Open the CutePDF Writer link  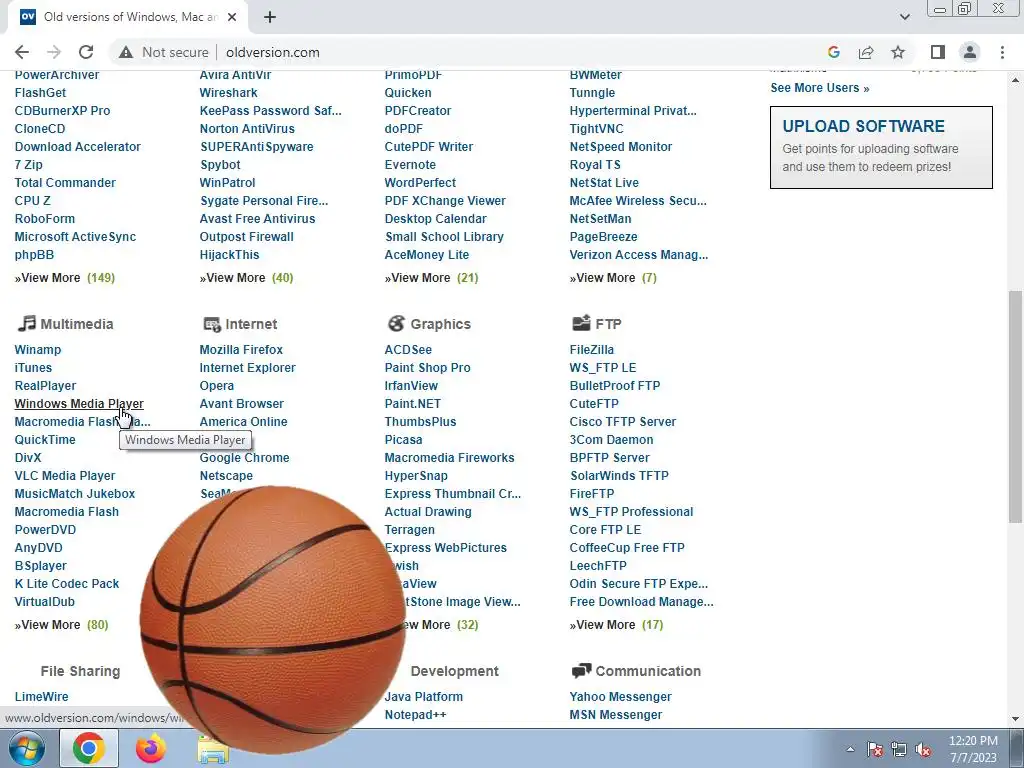(x=429, y=147)
